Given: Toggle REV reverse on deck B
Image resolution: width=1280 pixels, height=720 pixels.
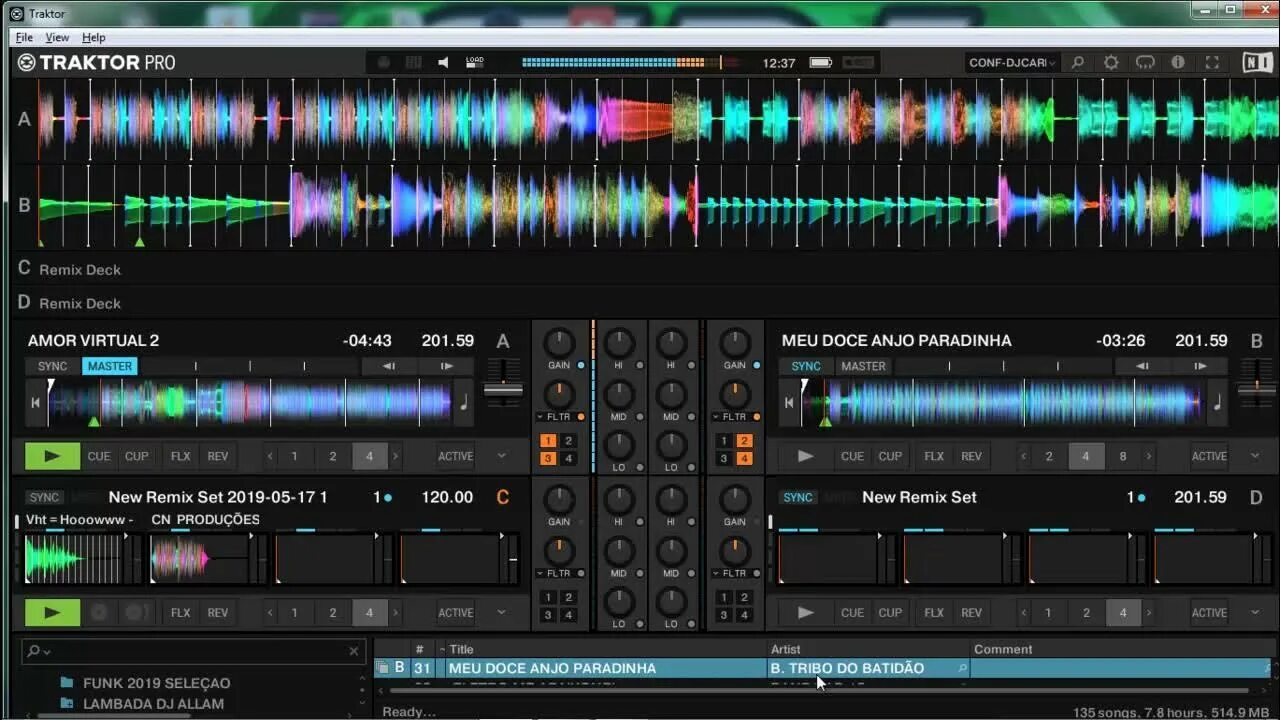Looking at the screenshot, I should 971,456.
